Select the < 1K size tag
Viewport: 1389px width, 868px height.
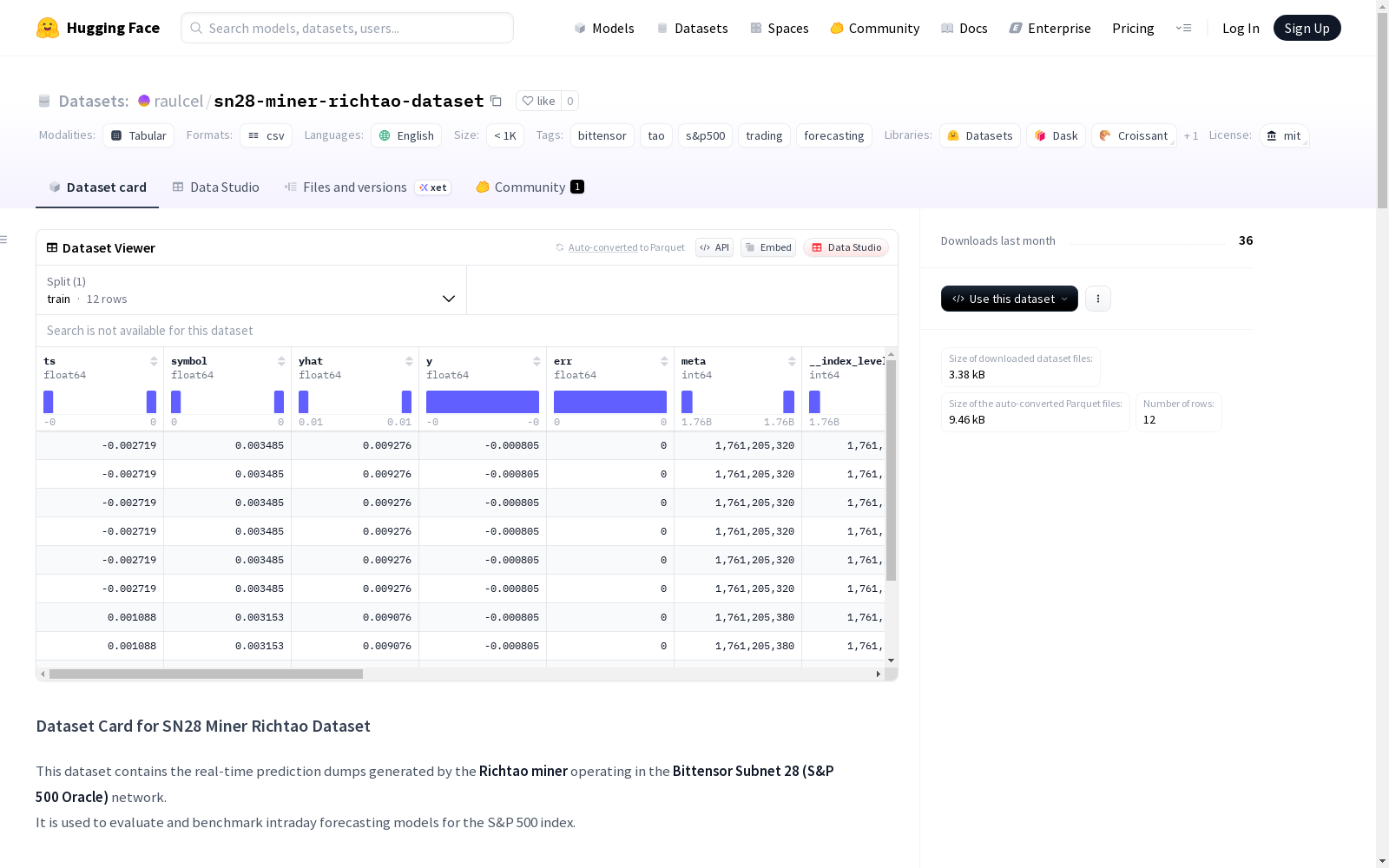(x=505, y=135)
